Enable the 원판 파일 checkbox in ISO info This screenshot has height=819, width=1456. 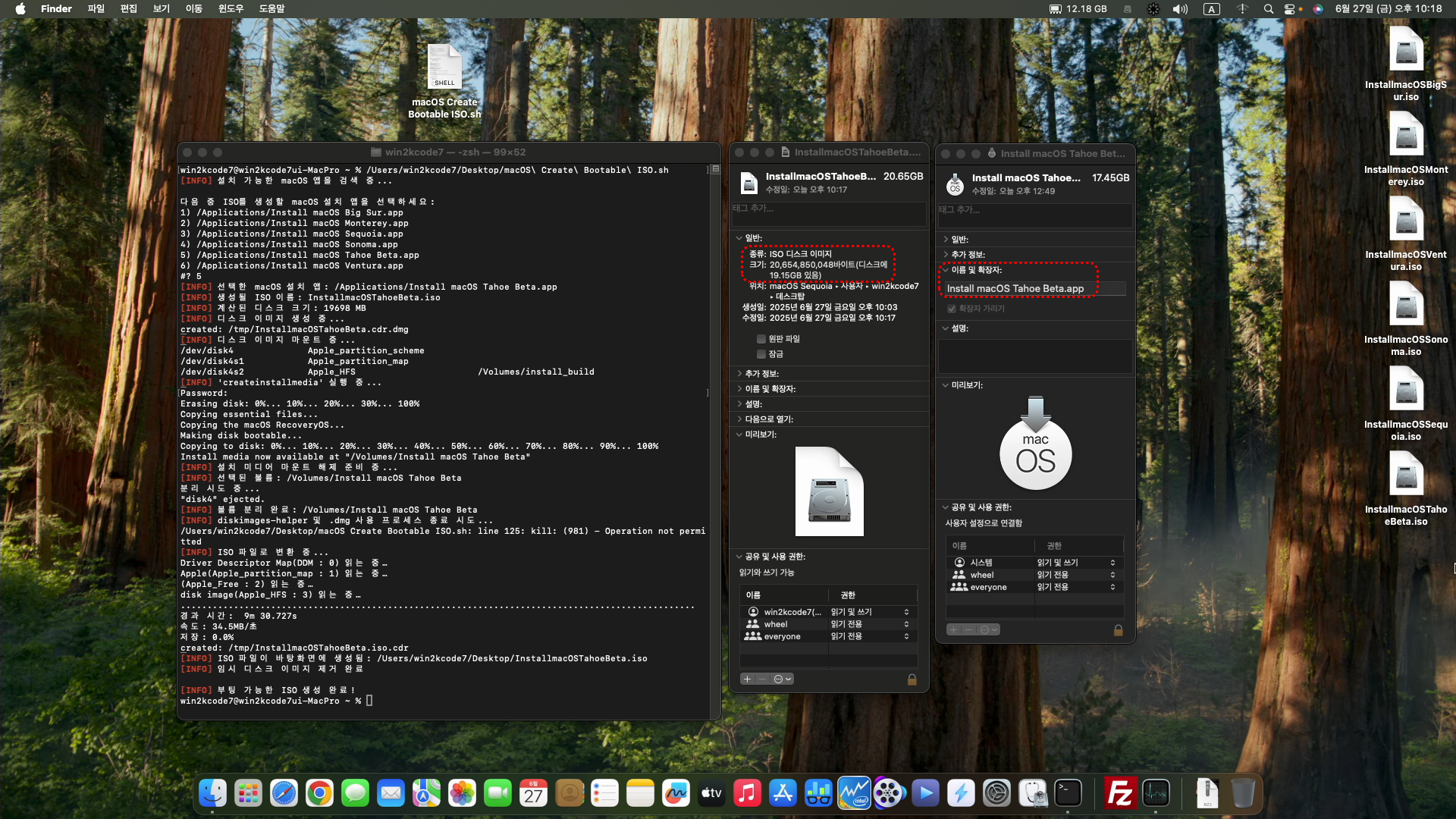(x=761, y=339)
